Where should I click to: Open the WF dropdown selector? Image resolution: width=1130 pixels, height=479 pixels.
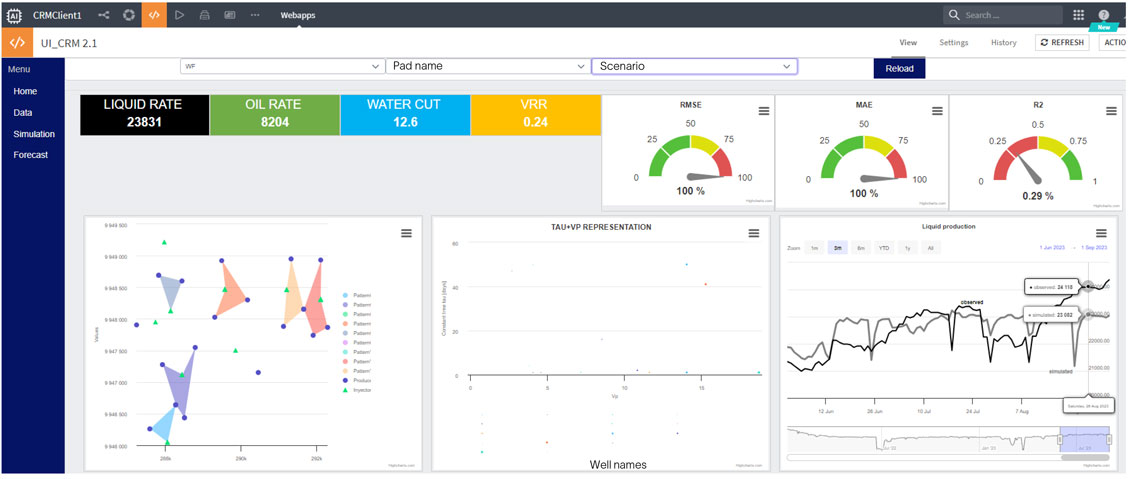coord(282,66)
